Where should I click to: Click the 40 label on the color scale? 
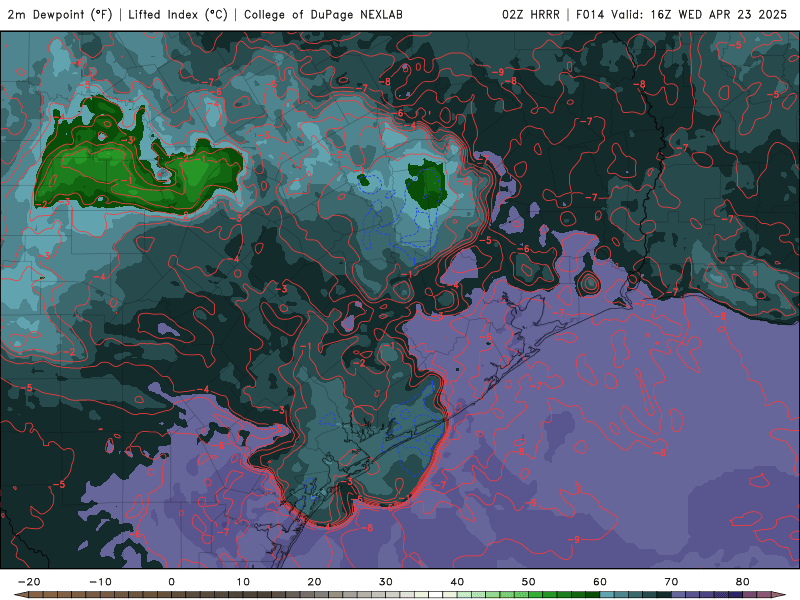pos(457,582)
